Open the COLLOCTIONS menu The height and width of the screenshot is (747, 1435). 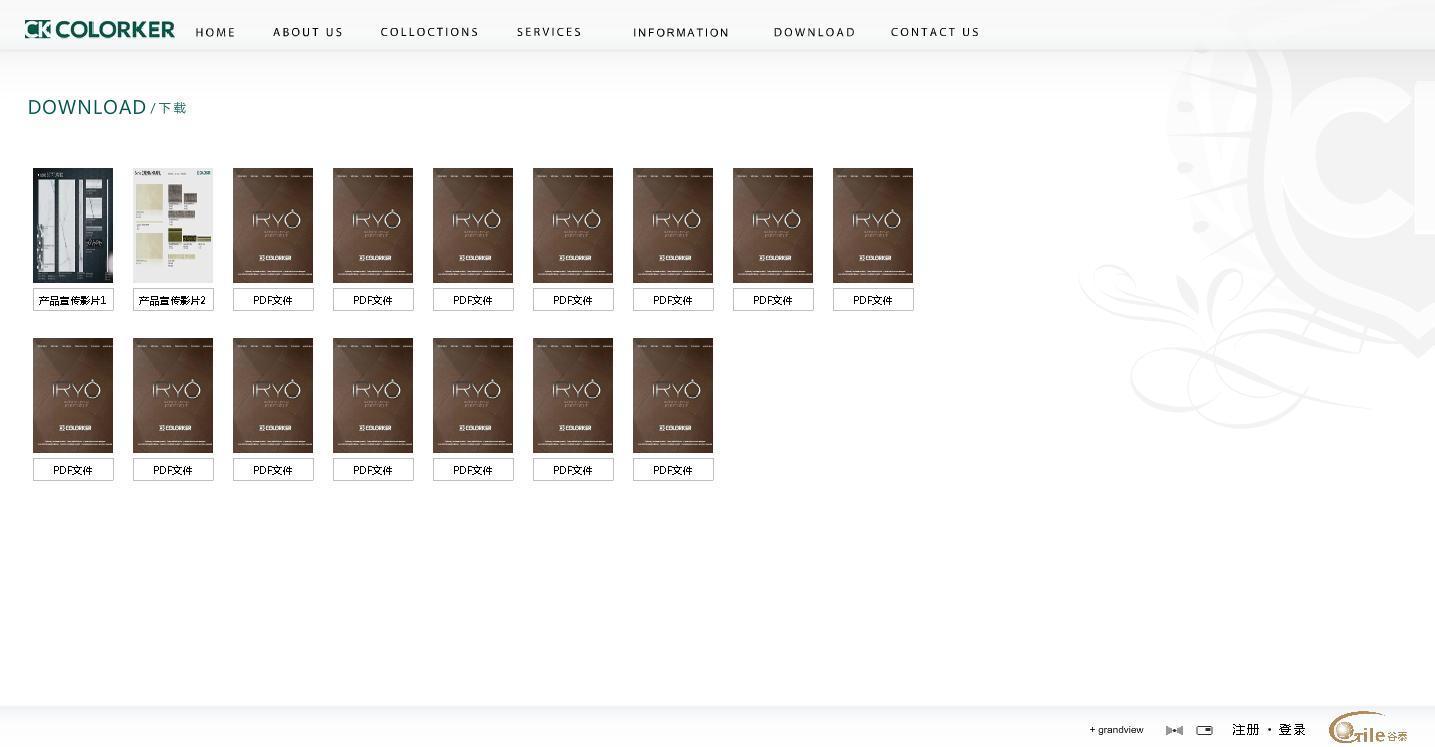pyautogui.click(x=429, y=32)
